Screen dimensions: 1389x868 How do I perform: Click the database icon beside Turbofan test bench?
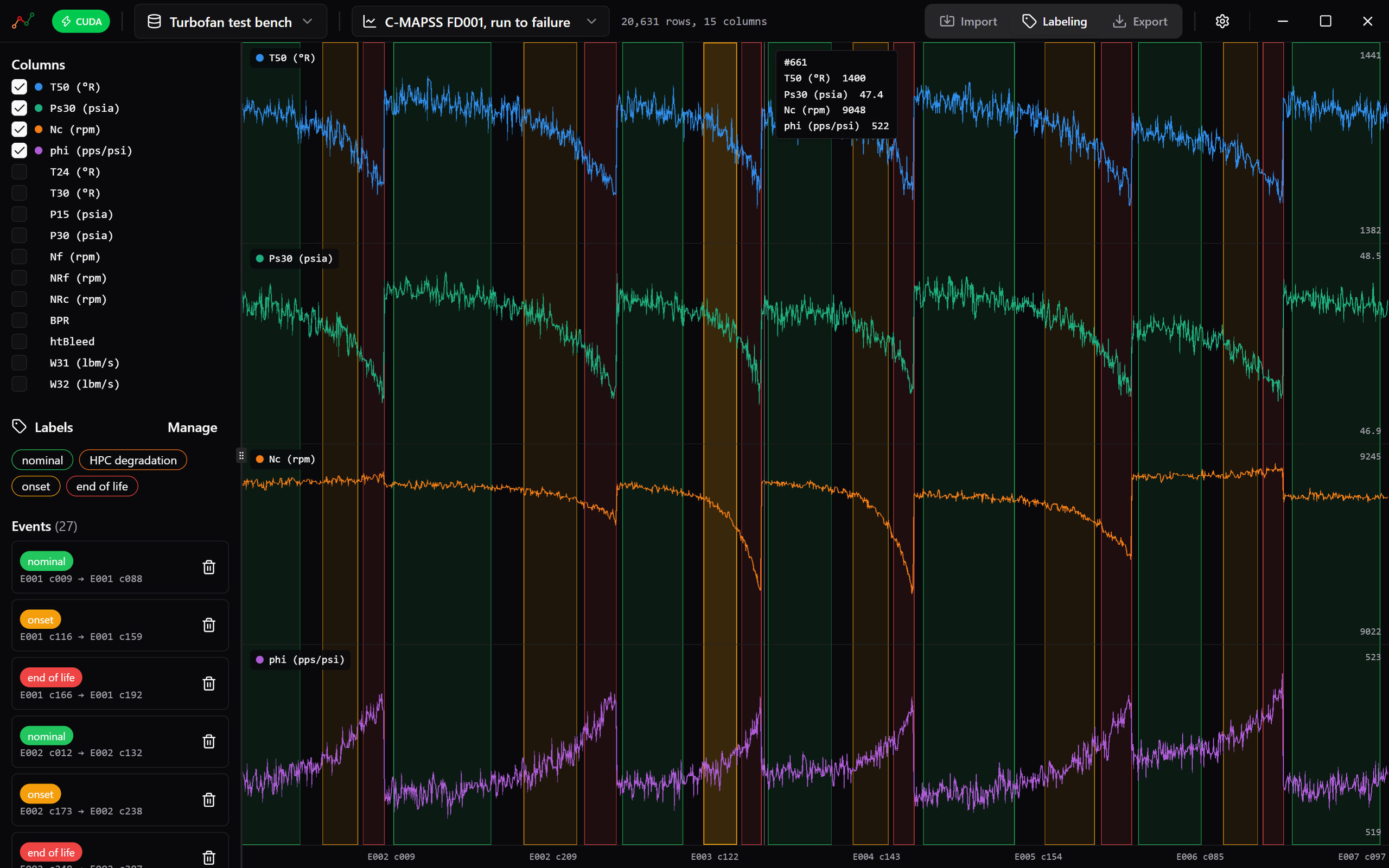click(x=155, y=21)
